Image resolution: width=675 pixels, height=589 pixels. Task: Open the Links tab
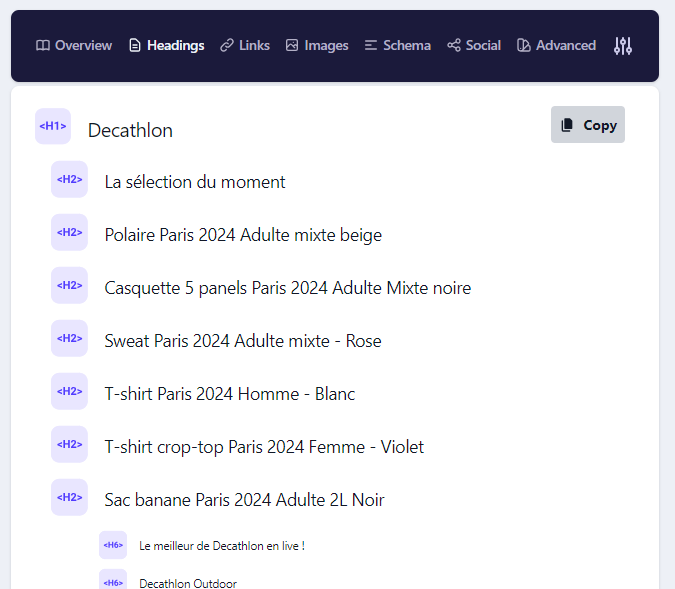pyautogui.click(x=245, y=45)
